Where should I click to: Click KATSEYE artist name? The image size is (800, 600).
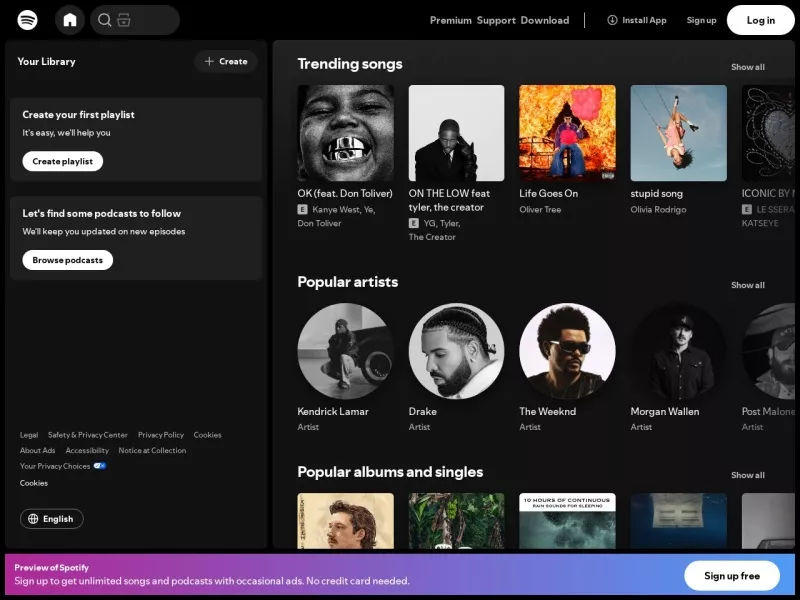pos(760,223)
